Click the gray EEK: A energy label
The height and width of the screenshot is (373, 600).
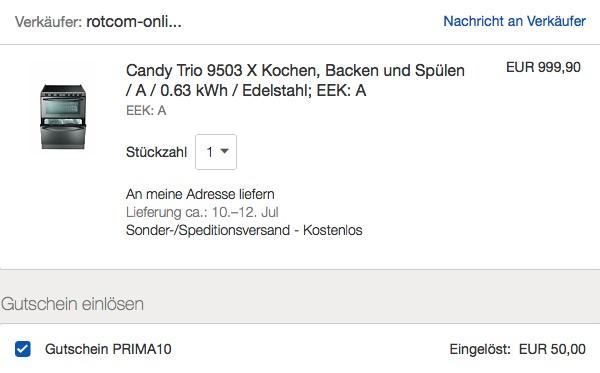[146, 111]
